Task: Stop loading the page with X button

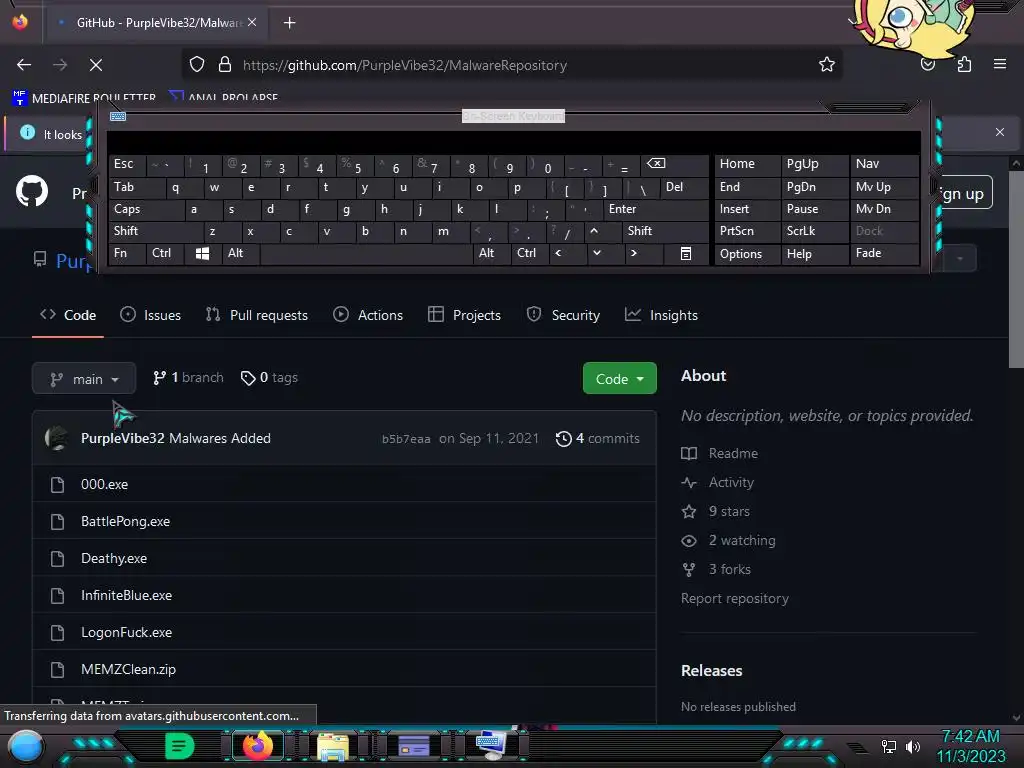Action: click(x=95, y=65)
